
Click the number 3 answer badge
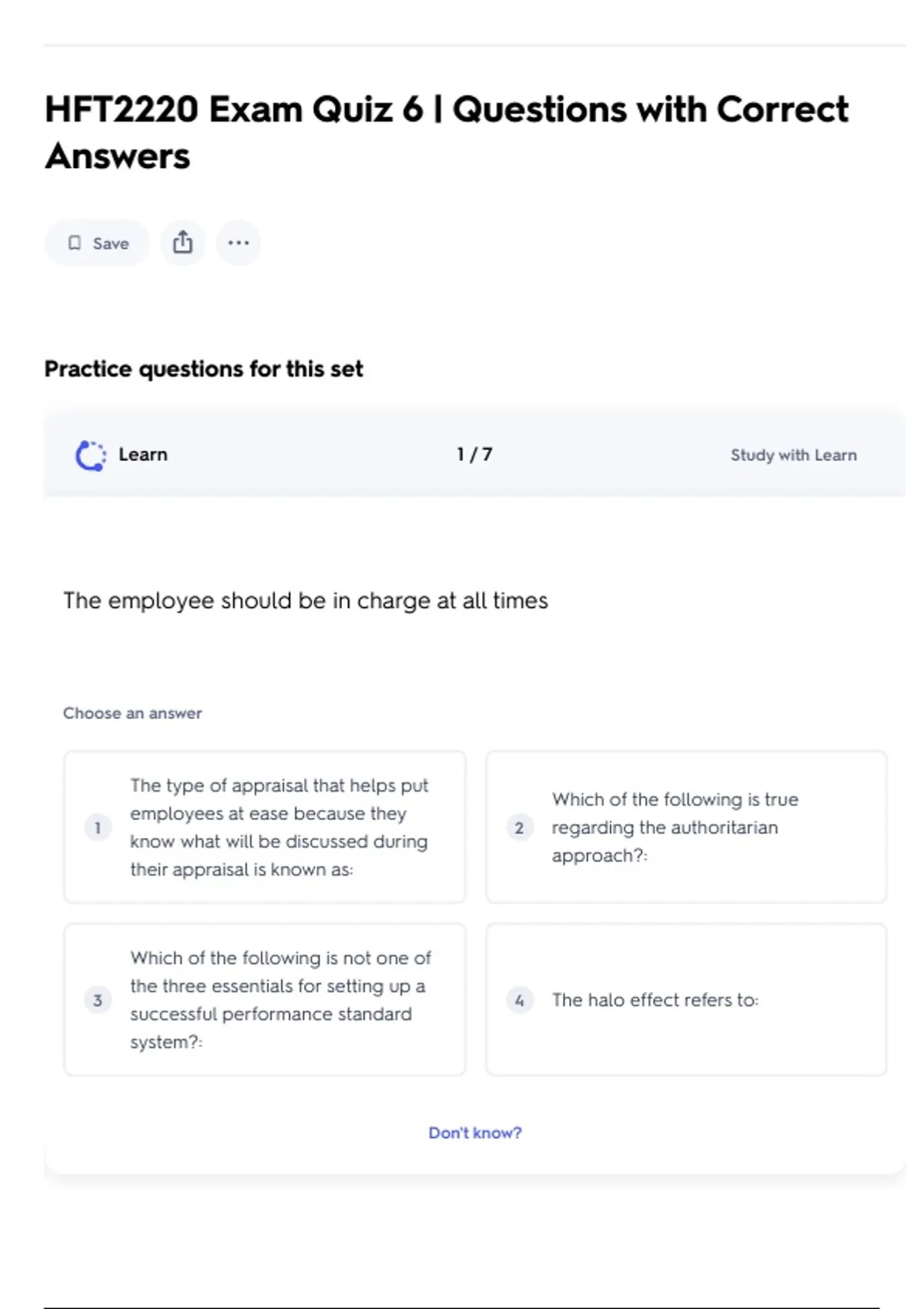(x=98, y=1000)
